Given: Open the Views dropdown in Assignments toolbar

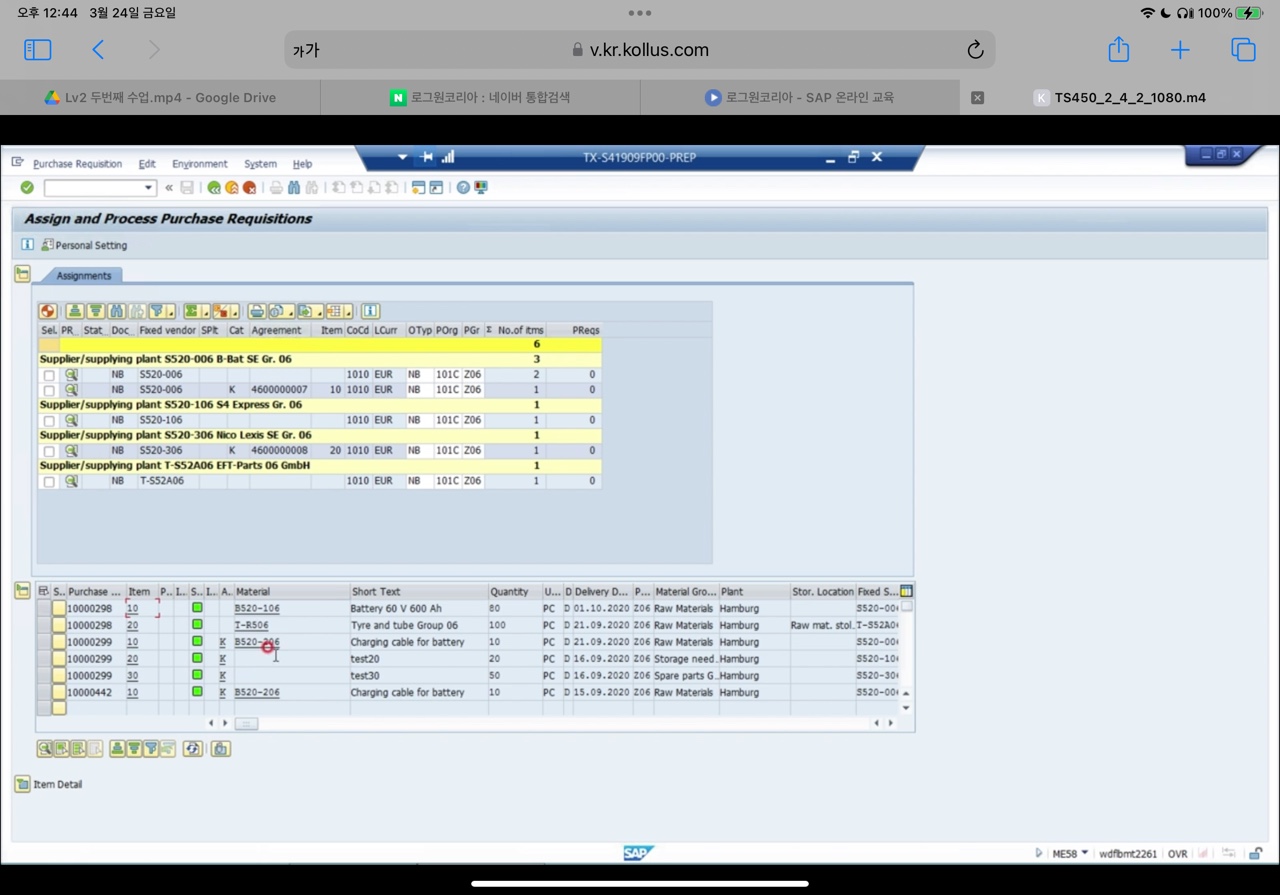Looking at the screenshot, I should (x=289, y=312).
